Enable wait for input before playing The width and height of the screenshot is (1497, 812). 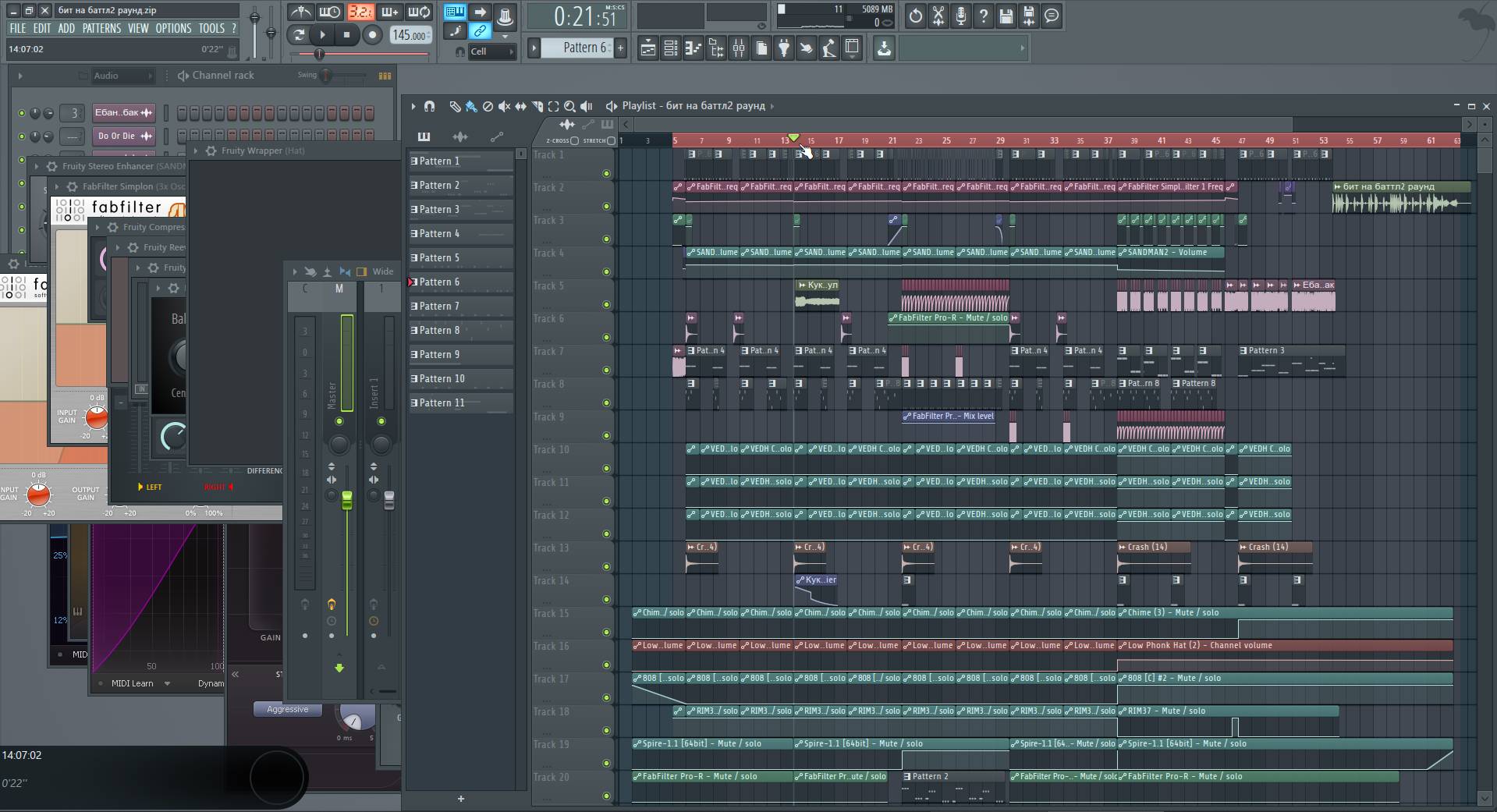coord(330,12)
